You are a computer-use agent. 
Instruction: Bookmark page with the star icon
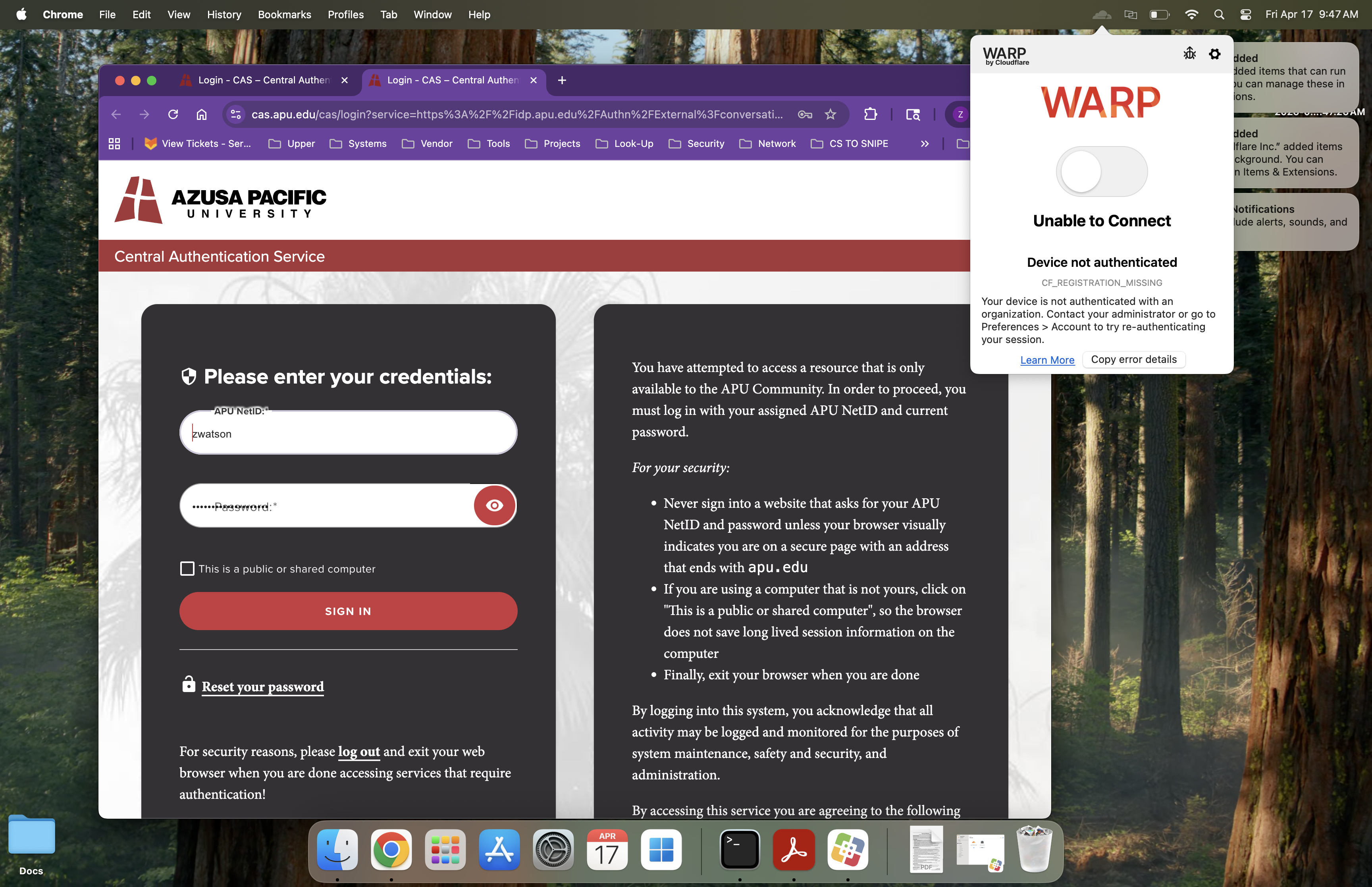click(830, 114)
